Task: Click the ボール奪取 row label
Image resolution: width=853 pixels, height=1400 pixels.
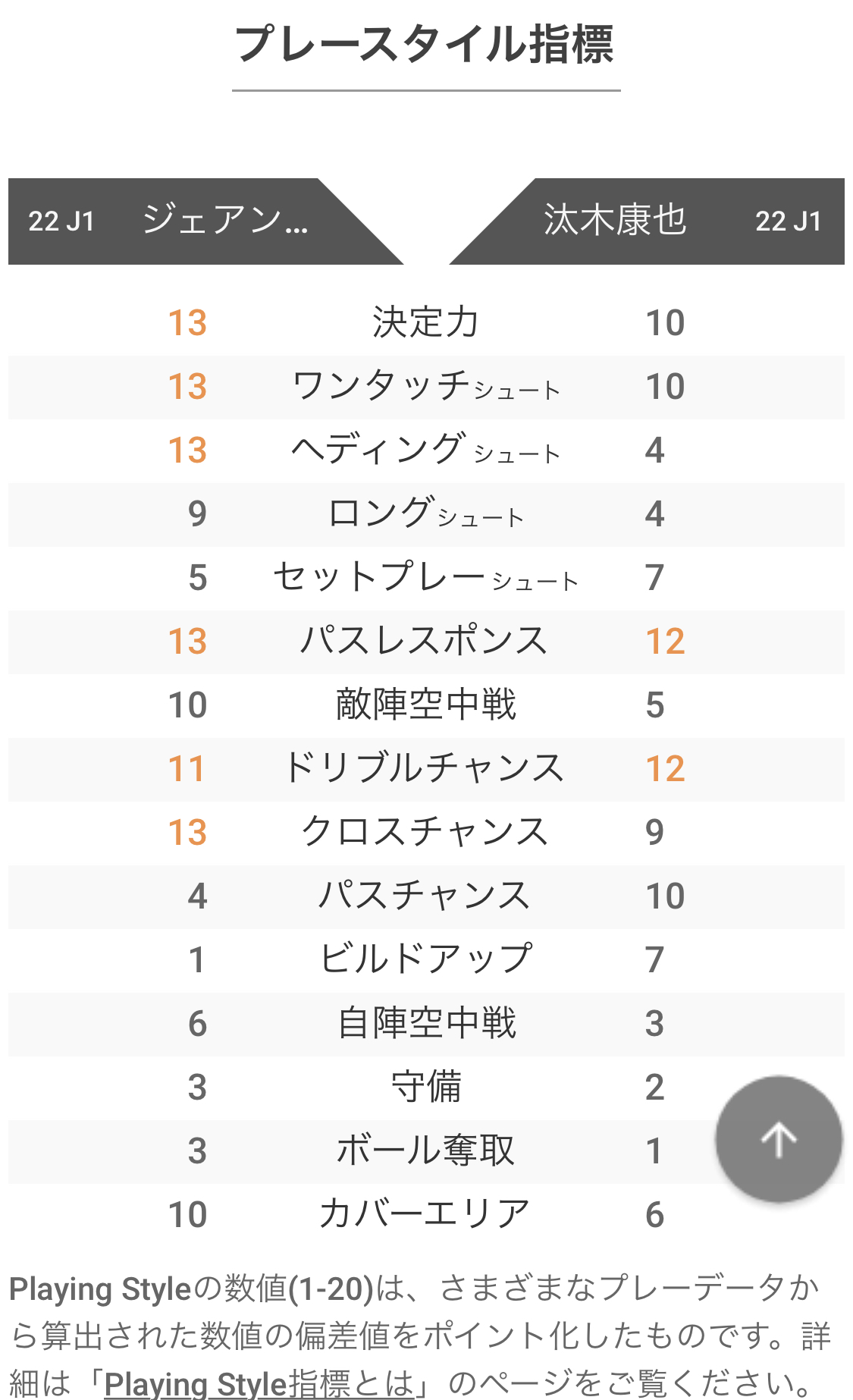Action: tap(425, 1151)
